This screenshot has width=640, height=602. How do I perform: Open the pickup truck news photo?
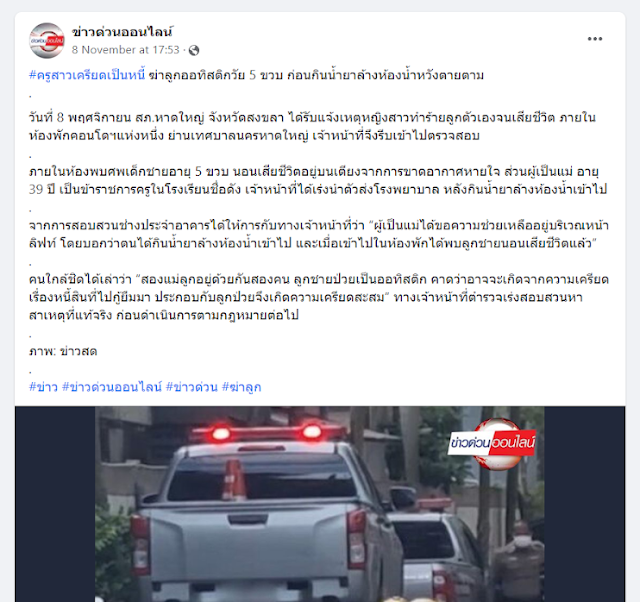click(x=320, y=504)
